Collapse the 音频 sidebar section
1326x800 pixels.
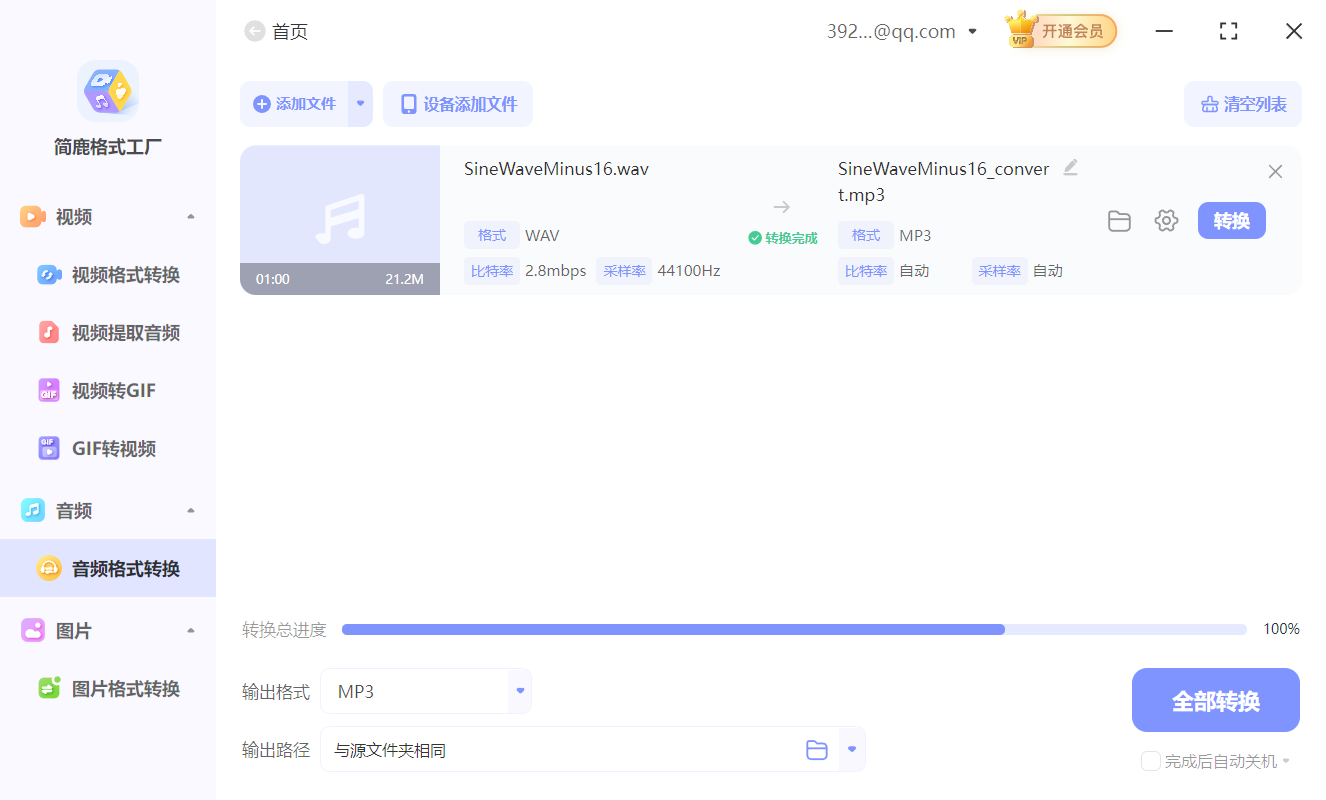[x=190, y=510]
